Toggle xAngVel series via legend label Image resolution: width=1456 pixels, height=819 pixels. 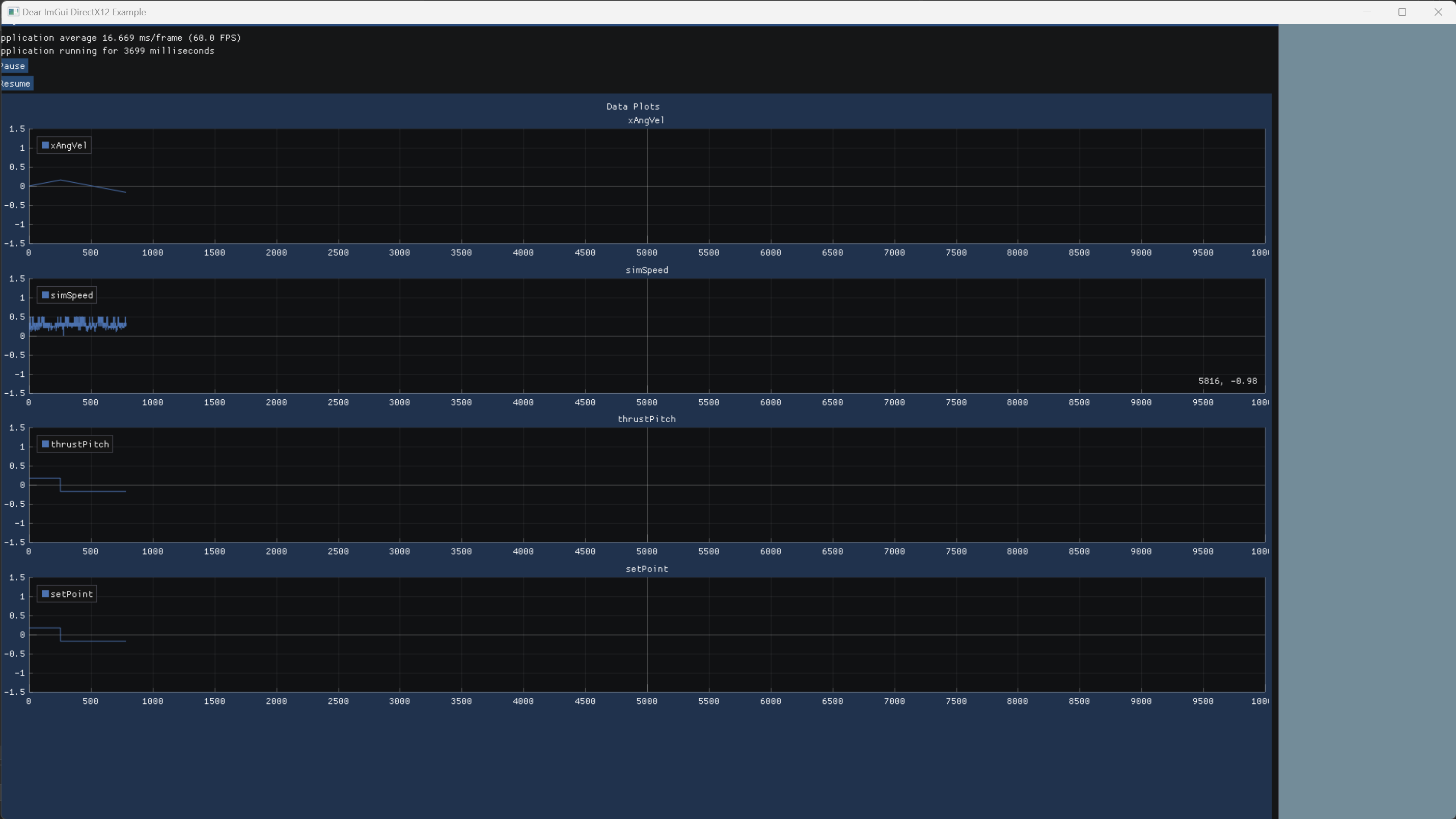69,146
